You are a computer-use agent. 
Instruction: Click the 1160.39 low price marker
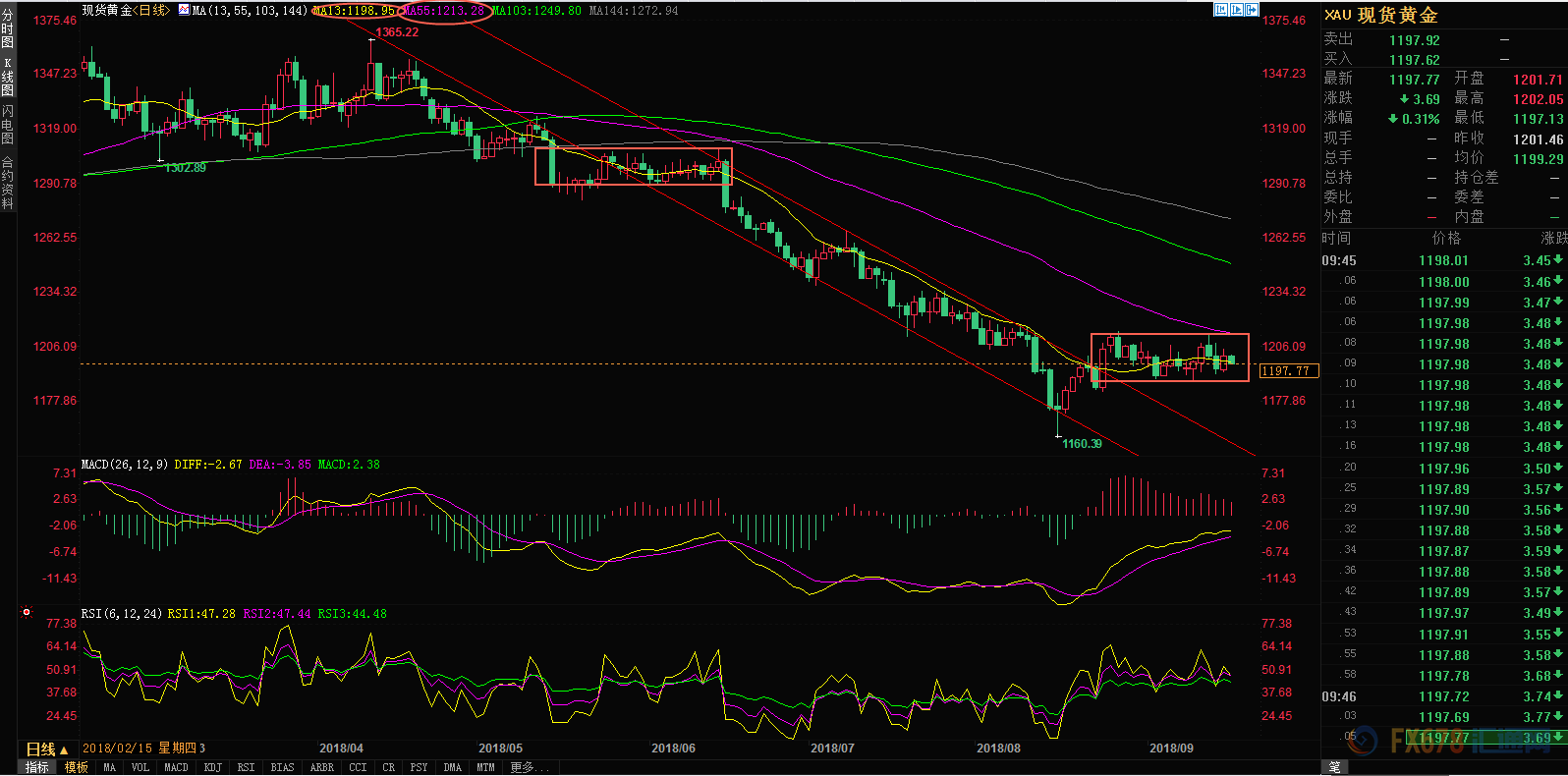pyautogui.click(x=1082, y=443)
